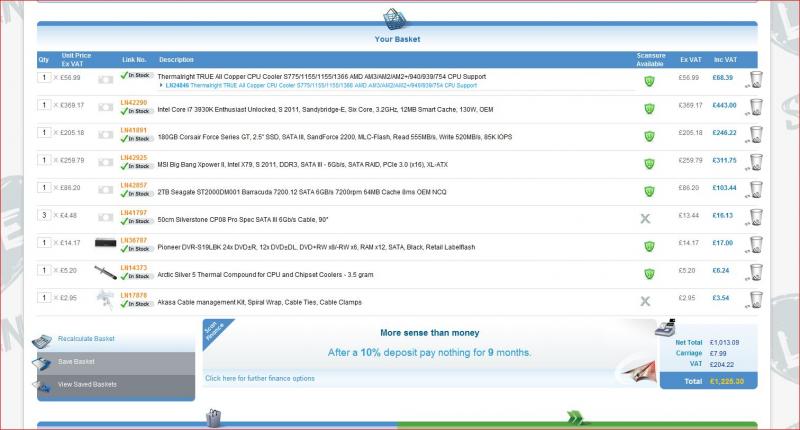Click here for further finance options link
The image size is (800, 430).
[x=260, y=378]
